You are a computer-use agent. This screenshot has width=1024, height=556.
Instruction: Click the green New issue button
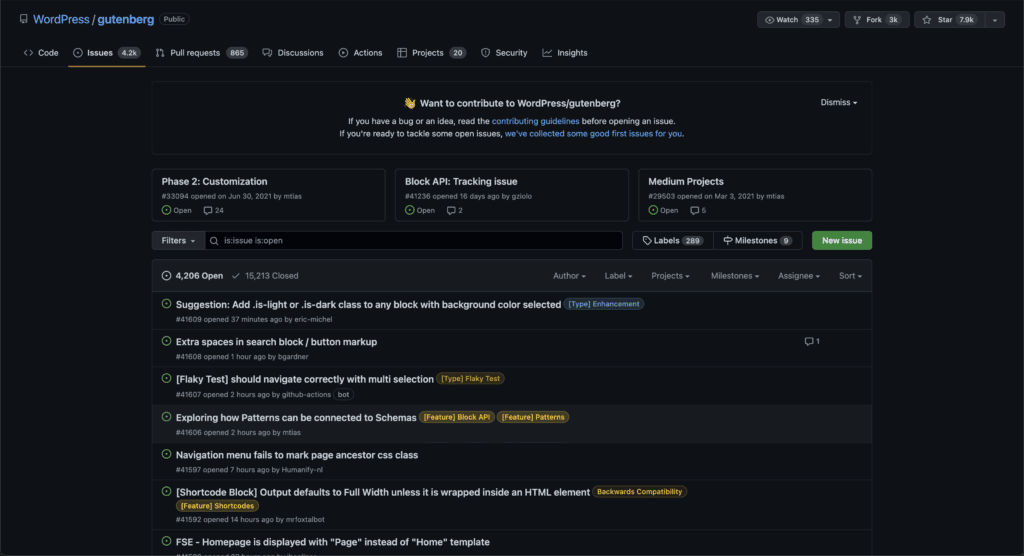[x=842, y=240]
